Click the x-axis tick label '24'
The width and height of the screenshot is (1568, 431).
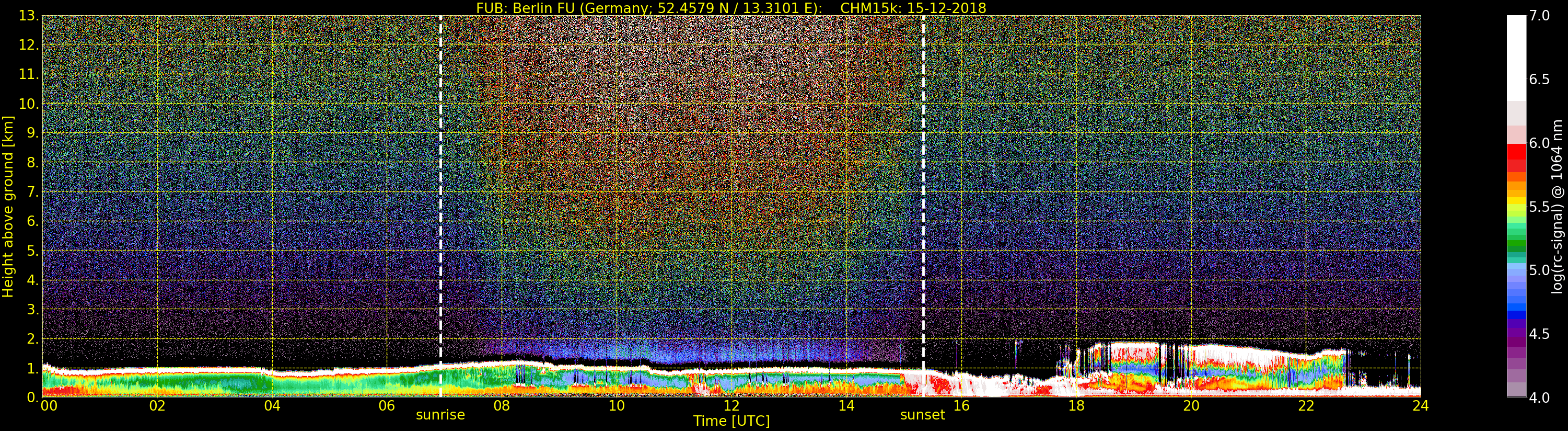[1420, 406]
